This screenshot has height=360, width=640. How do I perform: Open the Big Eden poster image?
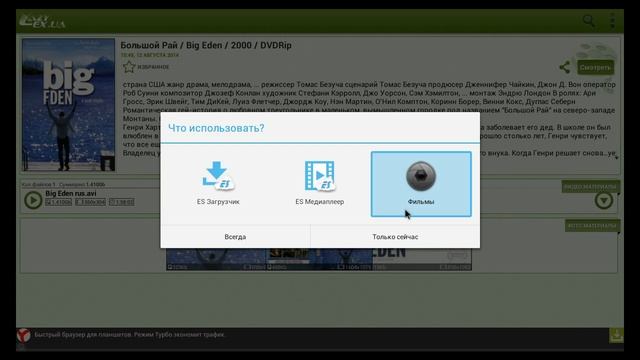[69, 105]
